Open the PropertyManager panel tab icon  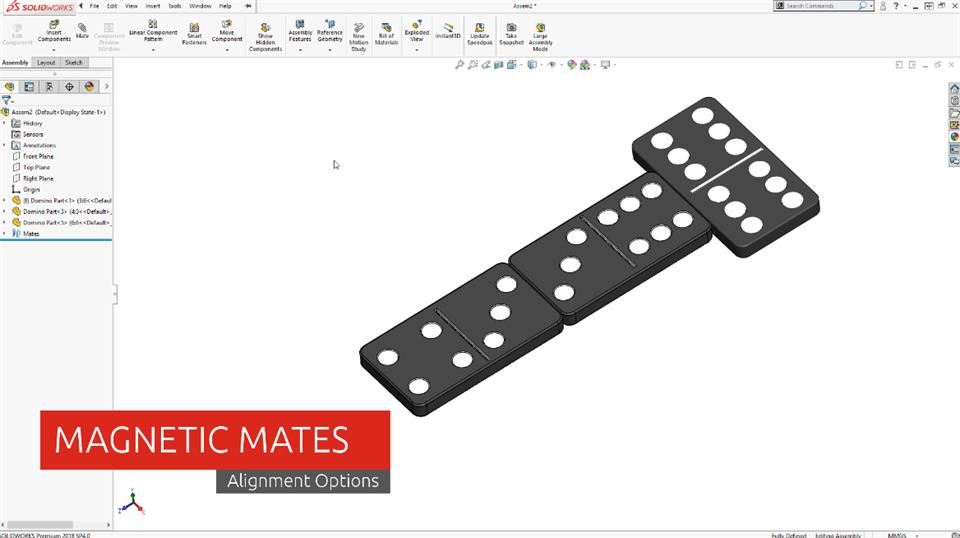tap(29, 87)
